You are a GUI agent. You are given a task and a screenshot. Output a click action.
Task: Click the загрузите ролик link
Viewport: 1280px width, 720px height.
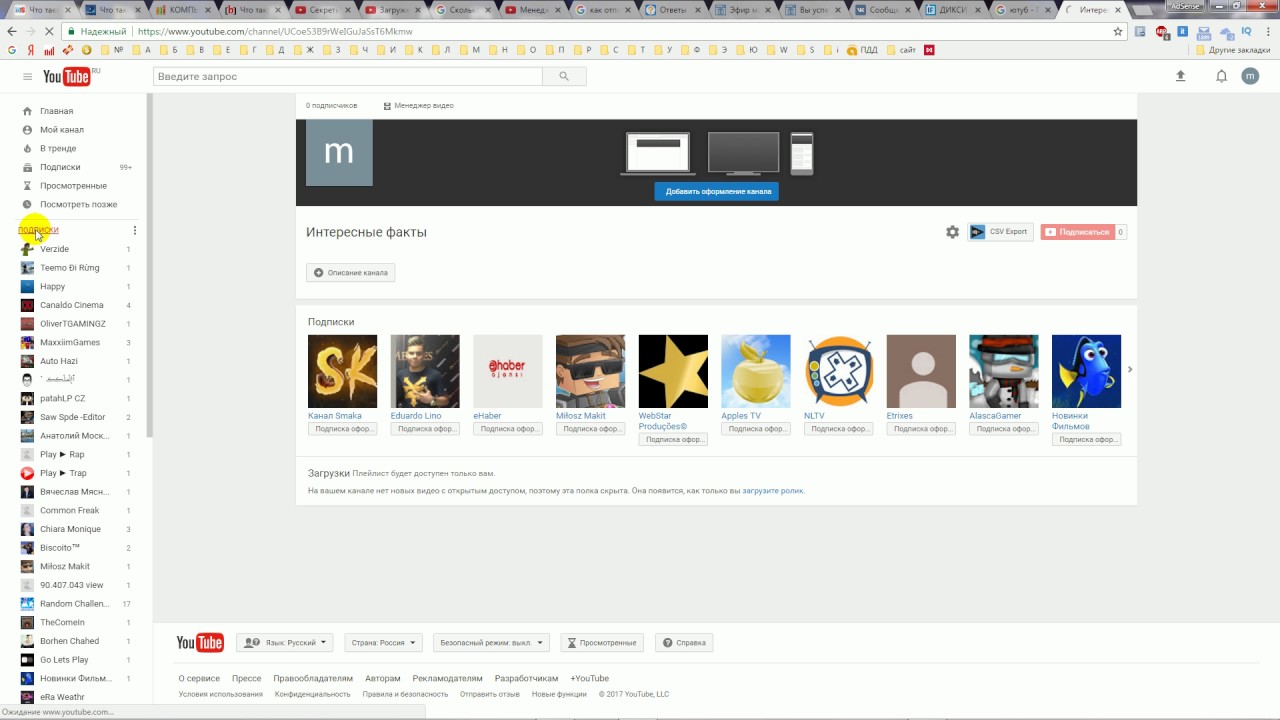tap(773, 491)
